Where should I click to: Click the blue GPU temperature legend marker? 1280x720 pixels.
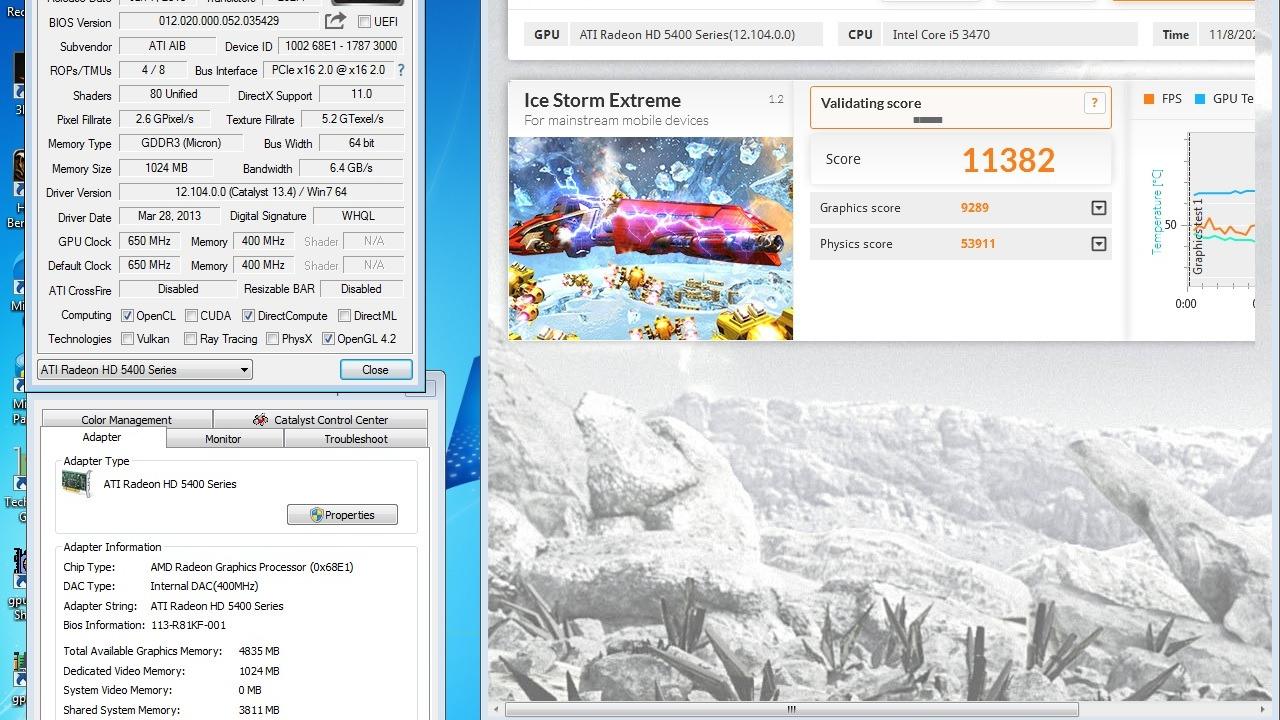pos(1199,99)
